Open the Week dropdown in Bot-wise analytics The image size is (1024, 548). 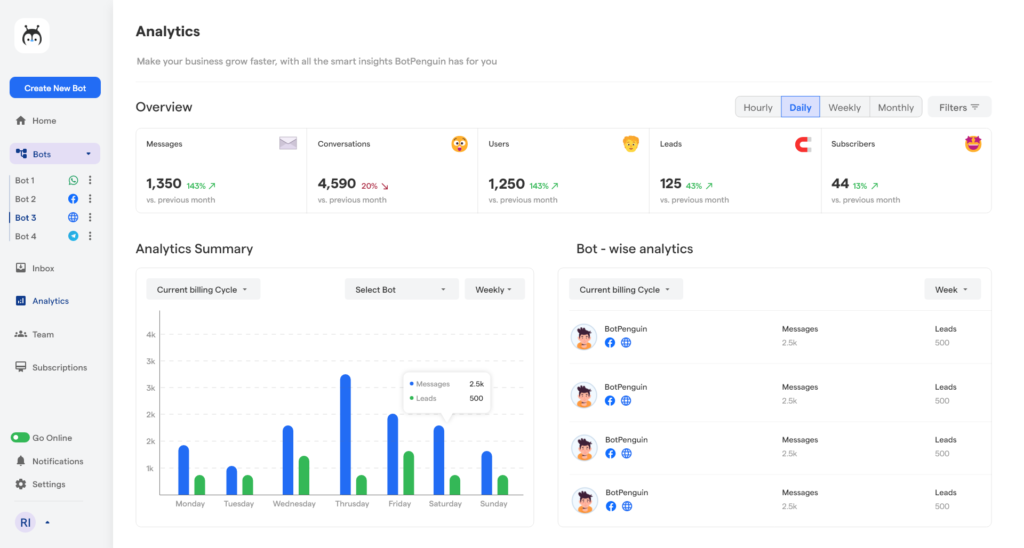[951, 290]
